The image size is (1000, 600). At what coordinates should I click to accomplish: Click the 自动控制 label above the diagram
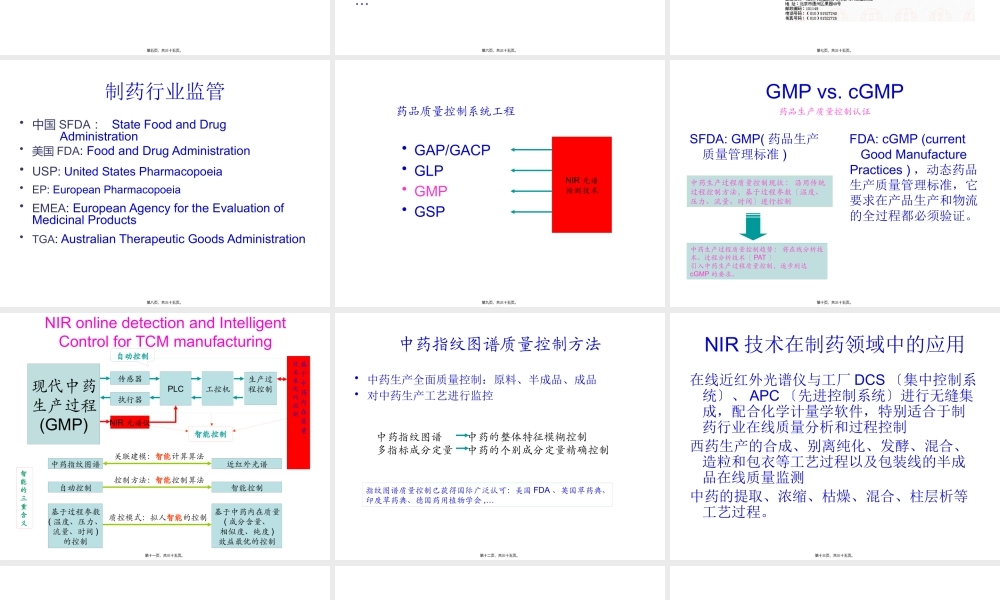pos(131,357)
